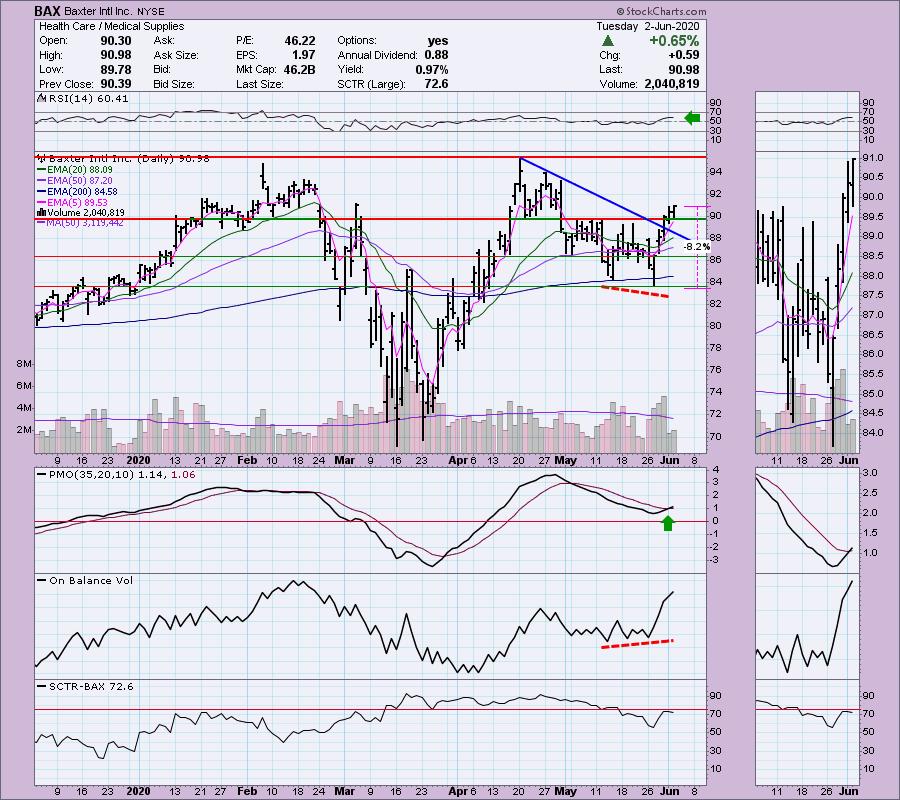Click the Chg value +0.59
The width and height of the screenshot is (900, 800).
point(684,55)
